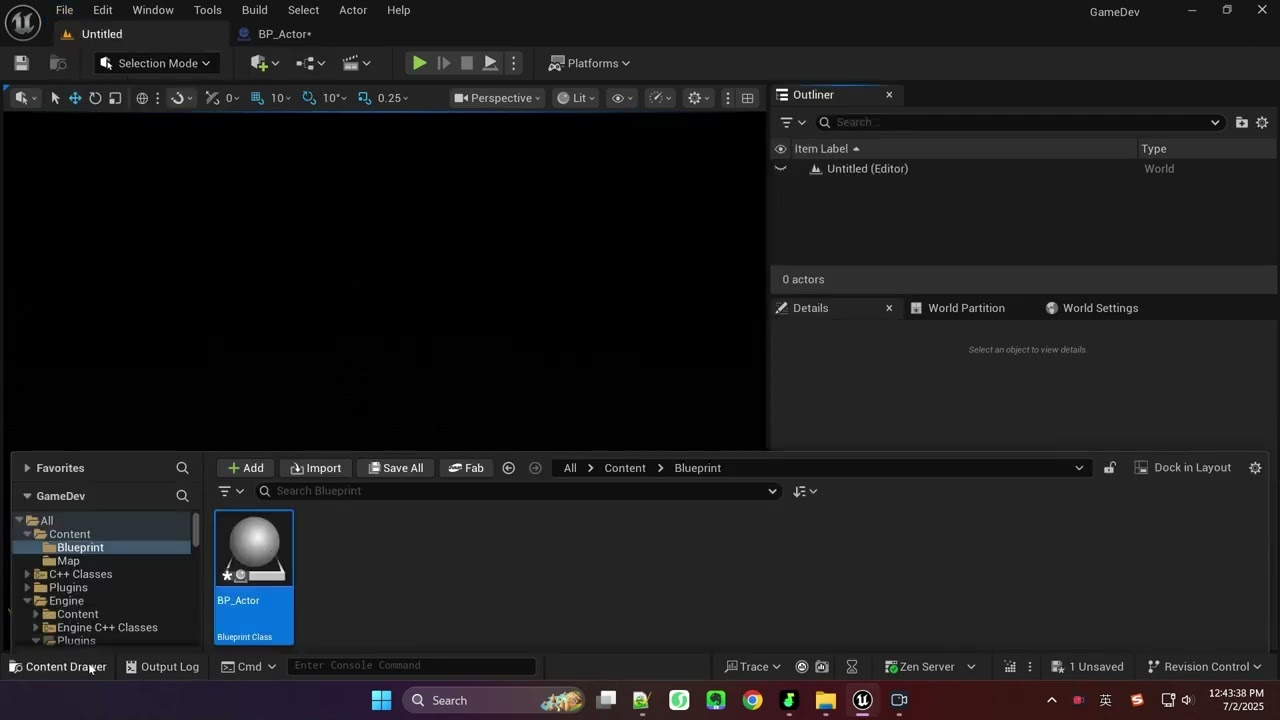Select the translate (move) transform tool
This screenshot has width=1280, height=720.
(75, 98)
